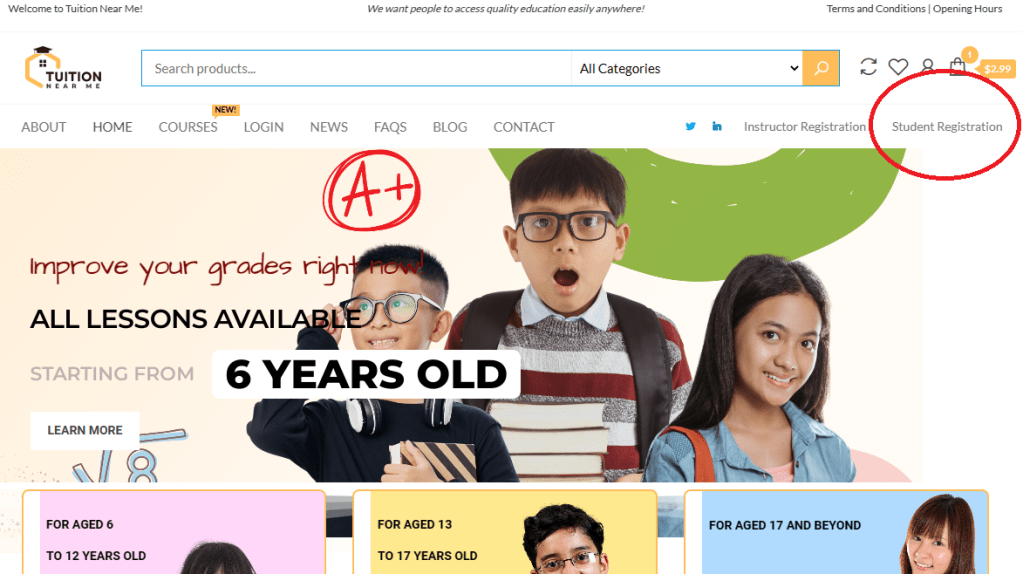Open the wishlist heart icon

(x=898, y=67)
